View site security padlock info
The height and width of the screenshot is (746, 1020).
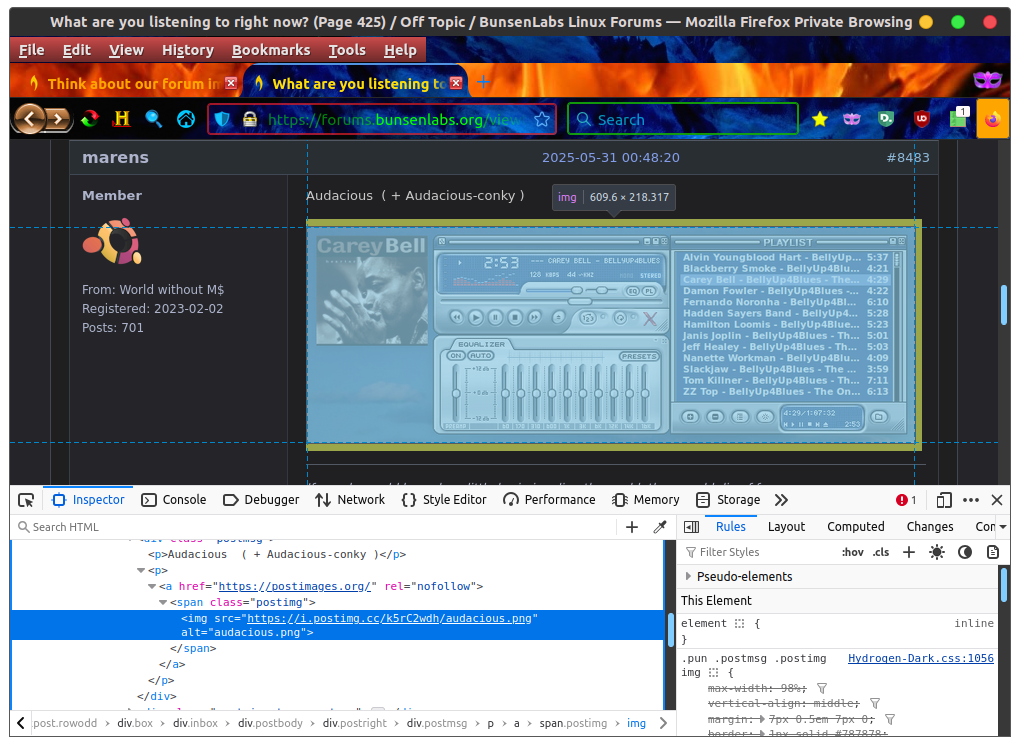(250, 119)
